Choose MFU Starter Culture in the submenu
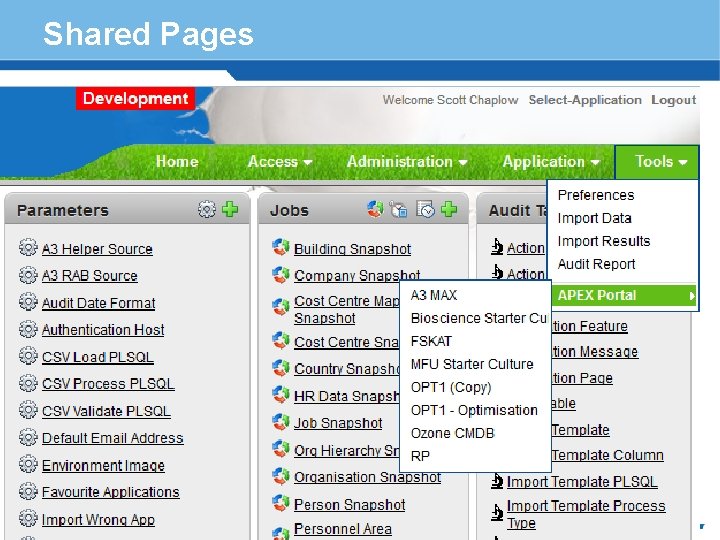This screenshot has width=720, height=540. [472, 364]
